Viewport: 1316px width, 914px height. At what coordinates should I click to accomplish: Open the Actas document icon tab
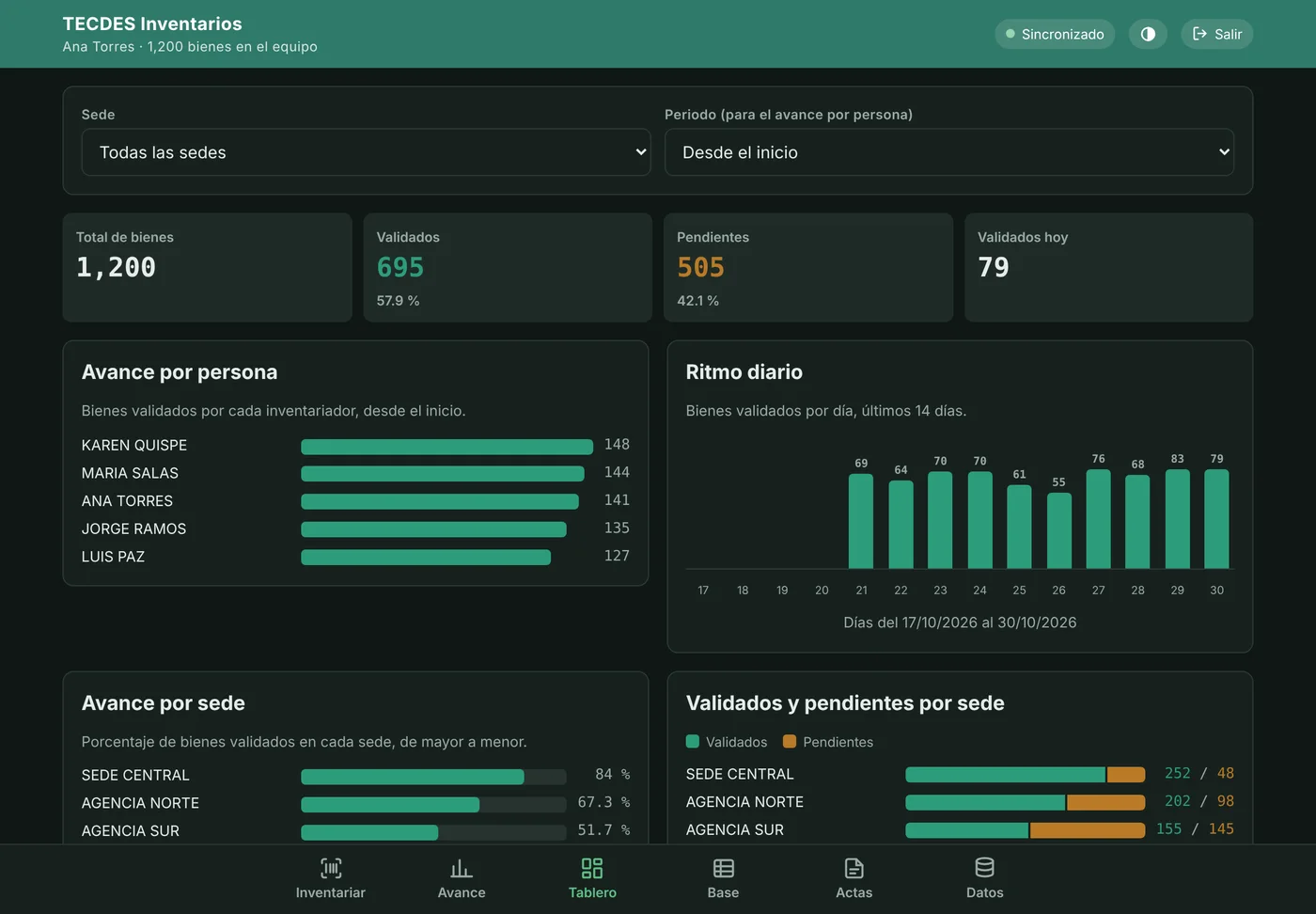coord(854,878)
